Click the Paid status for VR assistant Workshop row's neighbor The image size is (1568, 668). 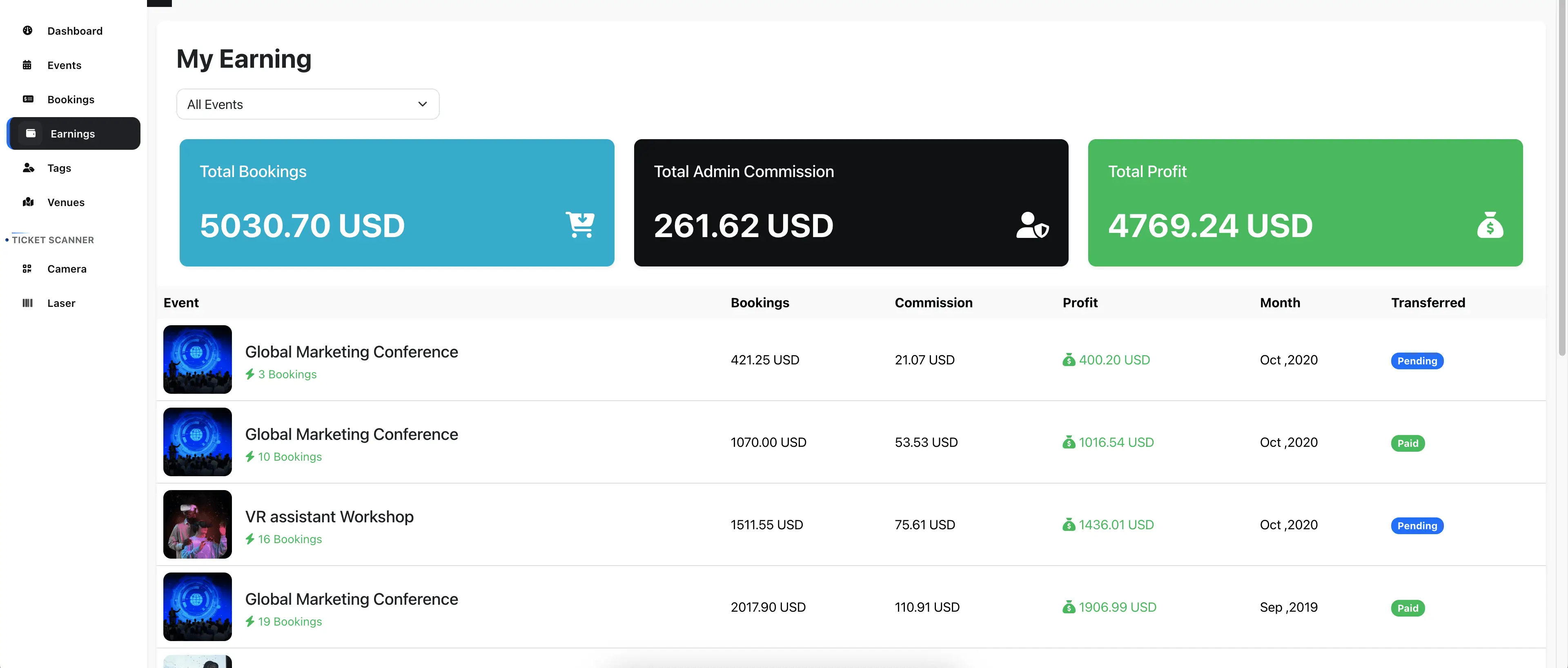1407,443
